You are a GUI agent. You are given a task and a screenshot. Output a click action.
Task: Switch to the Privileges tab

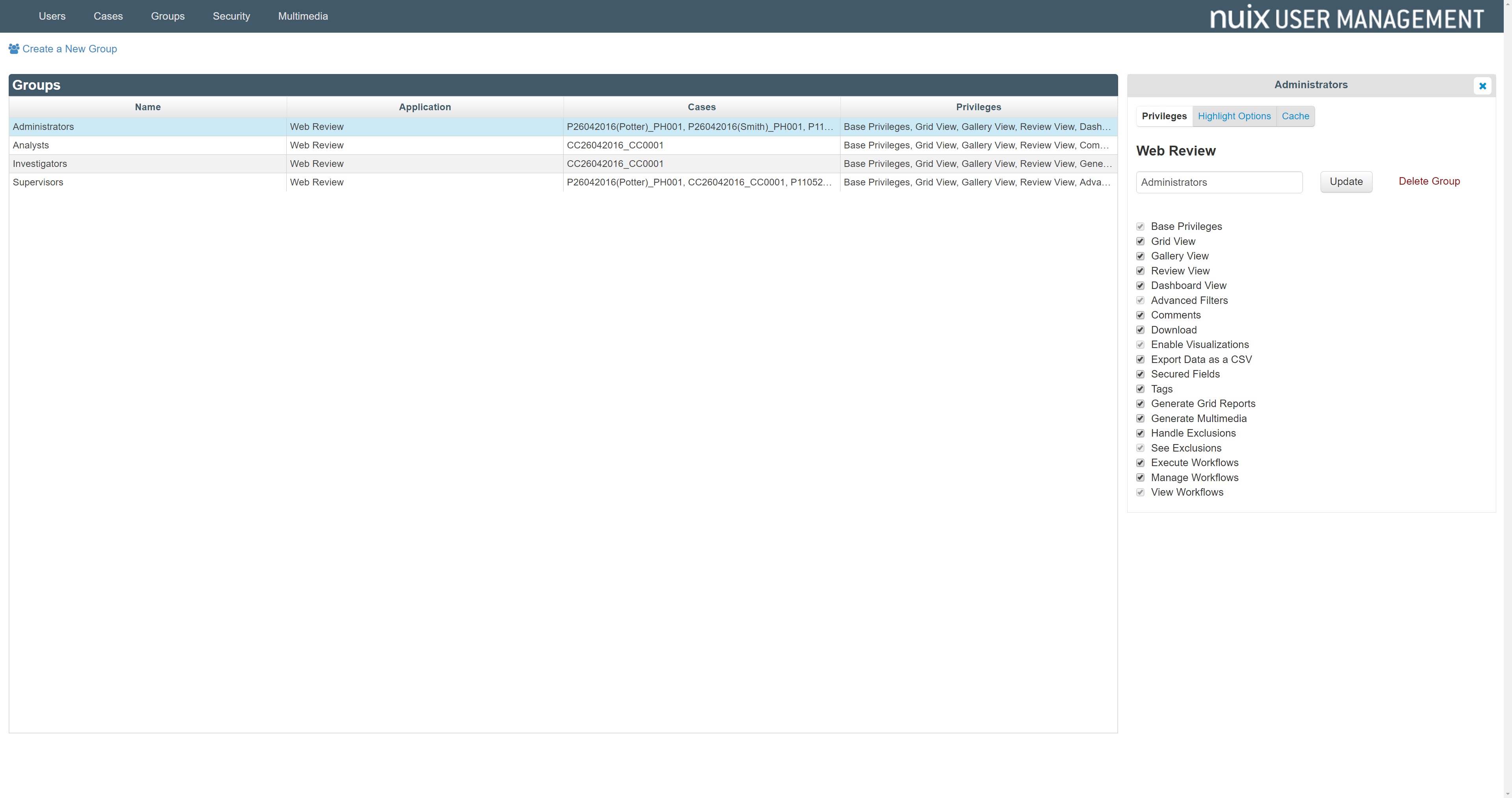click(1164, 116)
